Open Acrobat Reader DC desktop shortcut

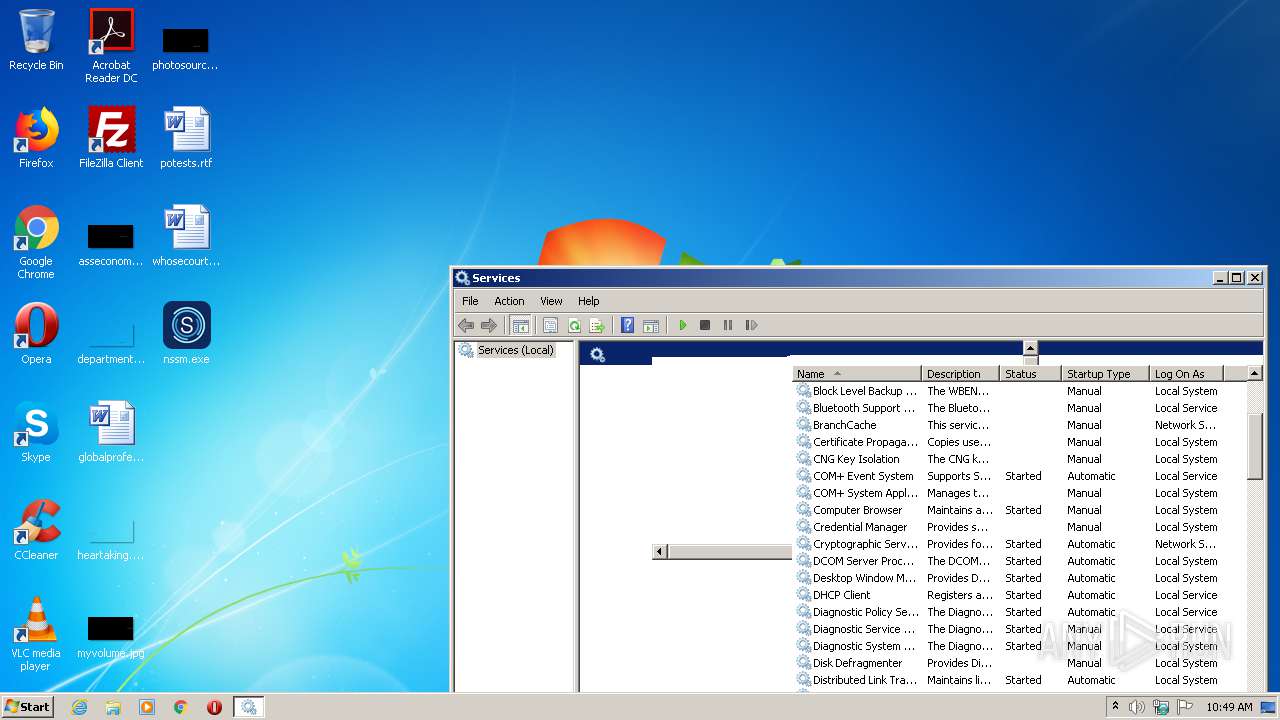coord(111,45)
